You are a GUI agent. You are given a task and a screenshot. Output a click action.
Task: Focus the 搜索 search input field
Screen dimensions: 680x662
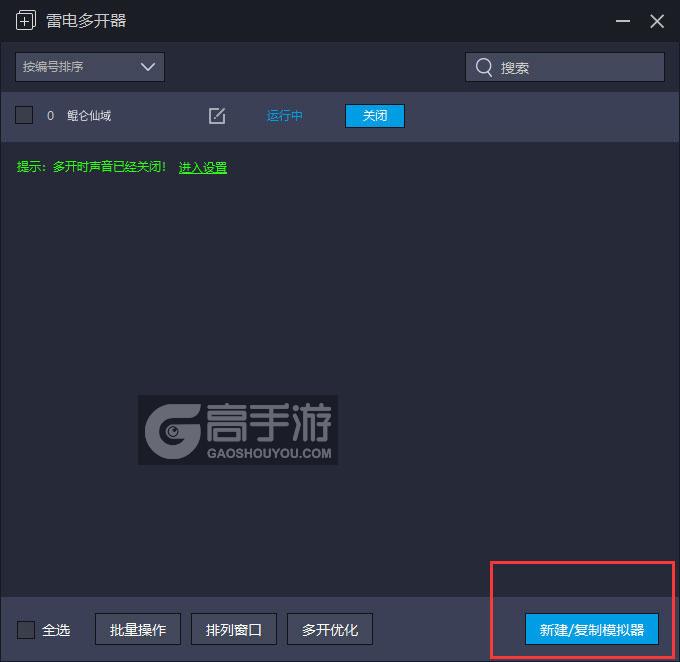565,67
